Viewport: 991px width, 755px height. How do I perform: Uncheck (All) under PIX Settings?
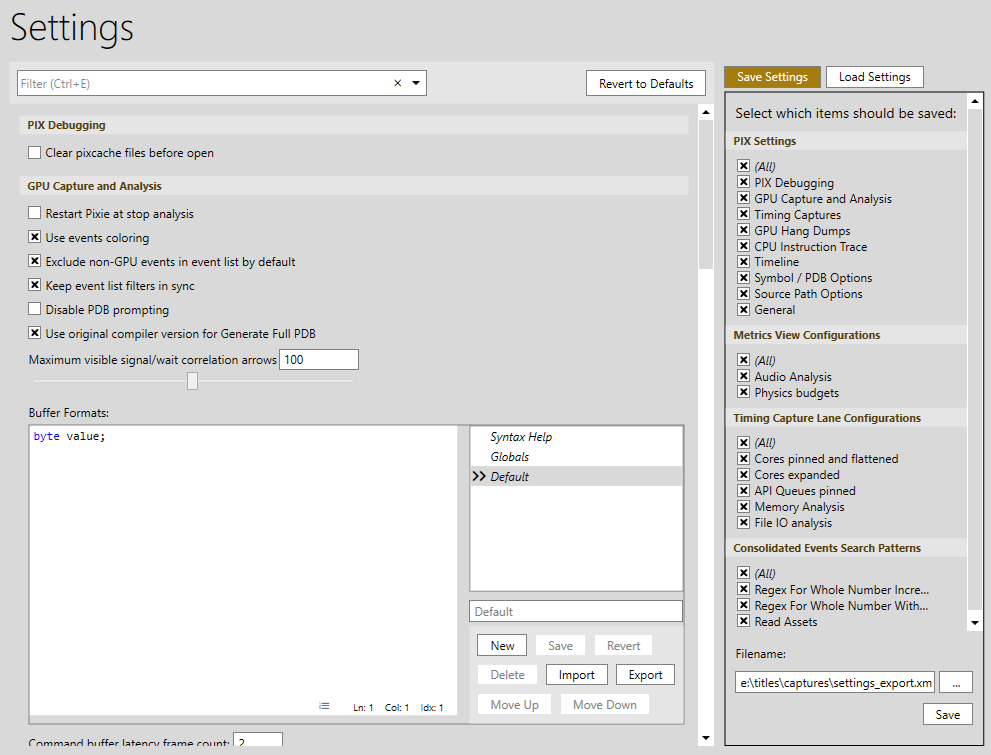coord(743,166)
